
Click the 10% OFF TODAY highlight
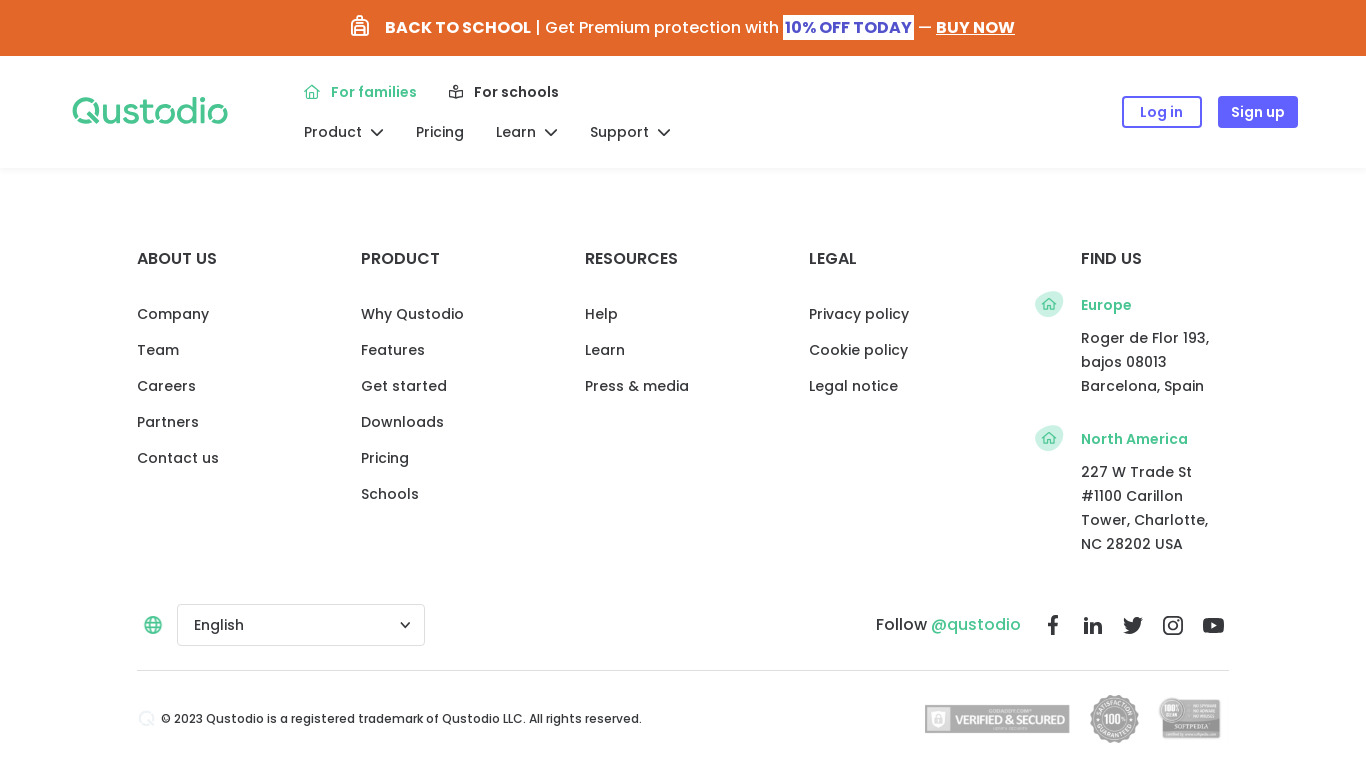click(x=848, y=27)
